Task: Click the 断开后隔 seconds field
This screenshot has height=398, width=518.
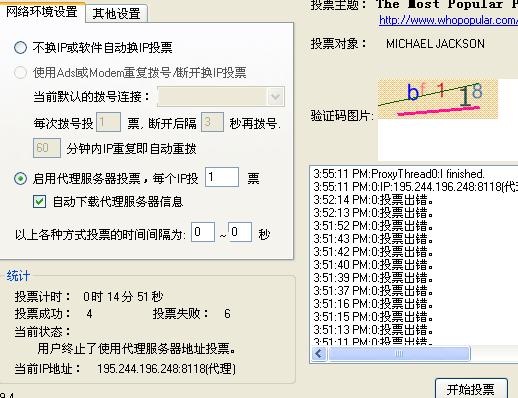Action: pyautogui.click(x=212, y=122)
